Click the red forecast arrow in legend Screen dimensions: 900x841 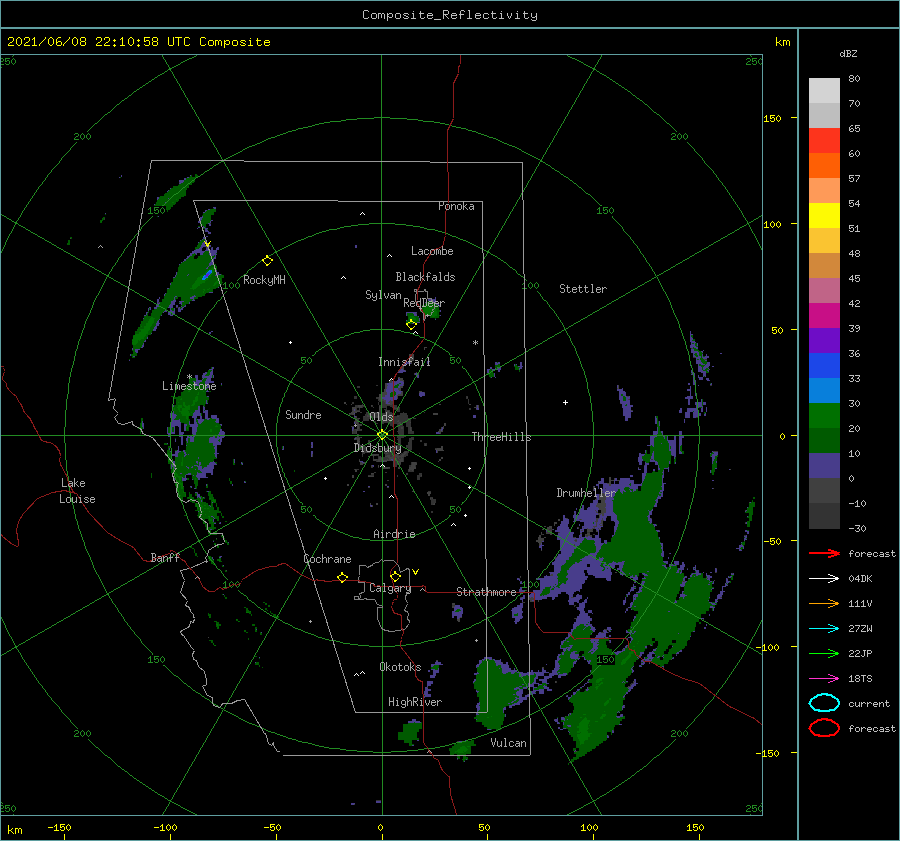[x=824, y=553]
